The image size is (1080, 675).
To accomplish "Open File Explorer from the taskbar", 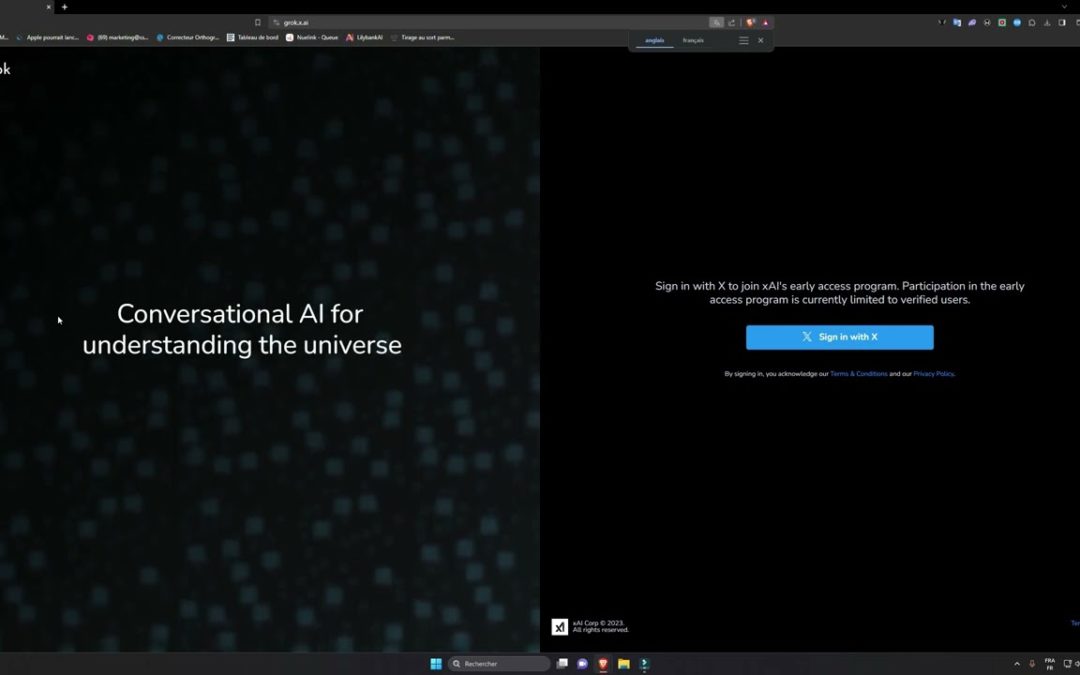I will (623, 664).
